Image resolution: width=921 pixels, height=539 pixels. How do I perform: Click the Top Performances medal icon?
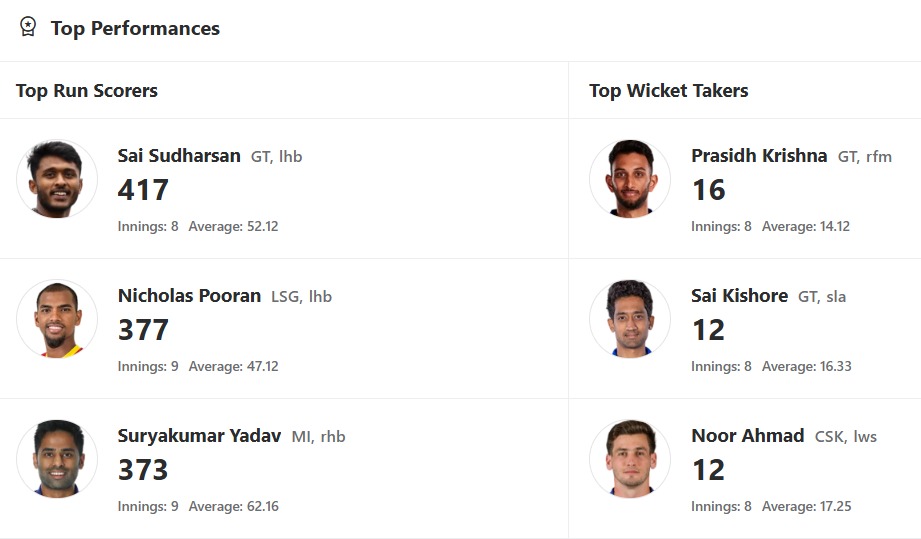point(28,27)
